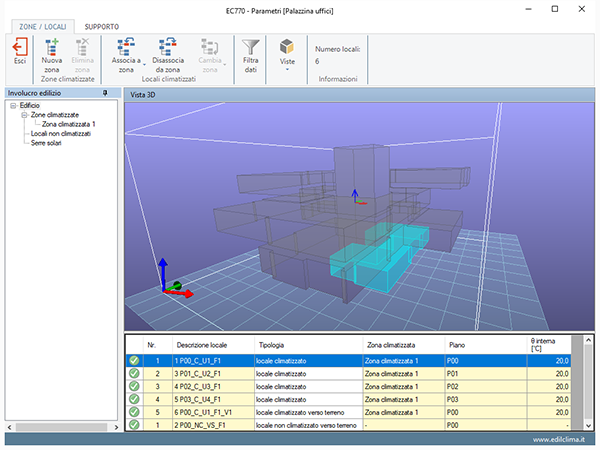Open the Associa a zona dropdown arrow
600x450 pixels.
point(144,65)
